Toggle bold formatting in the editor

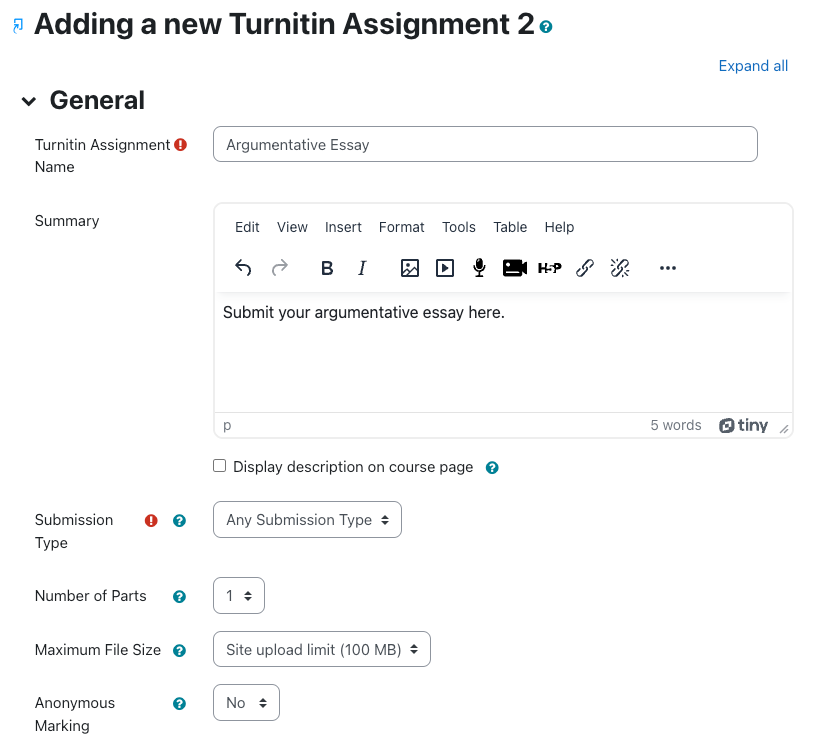327,268
